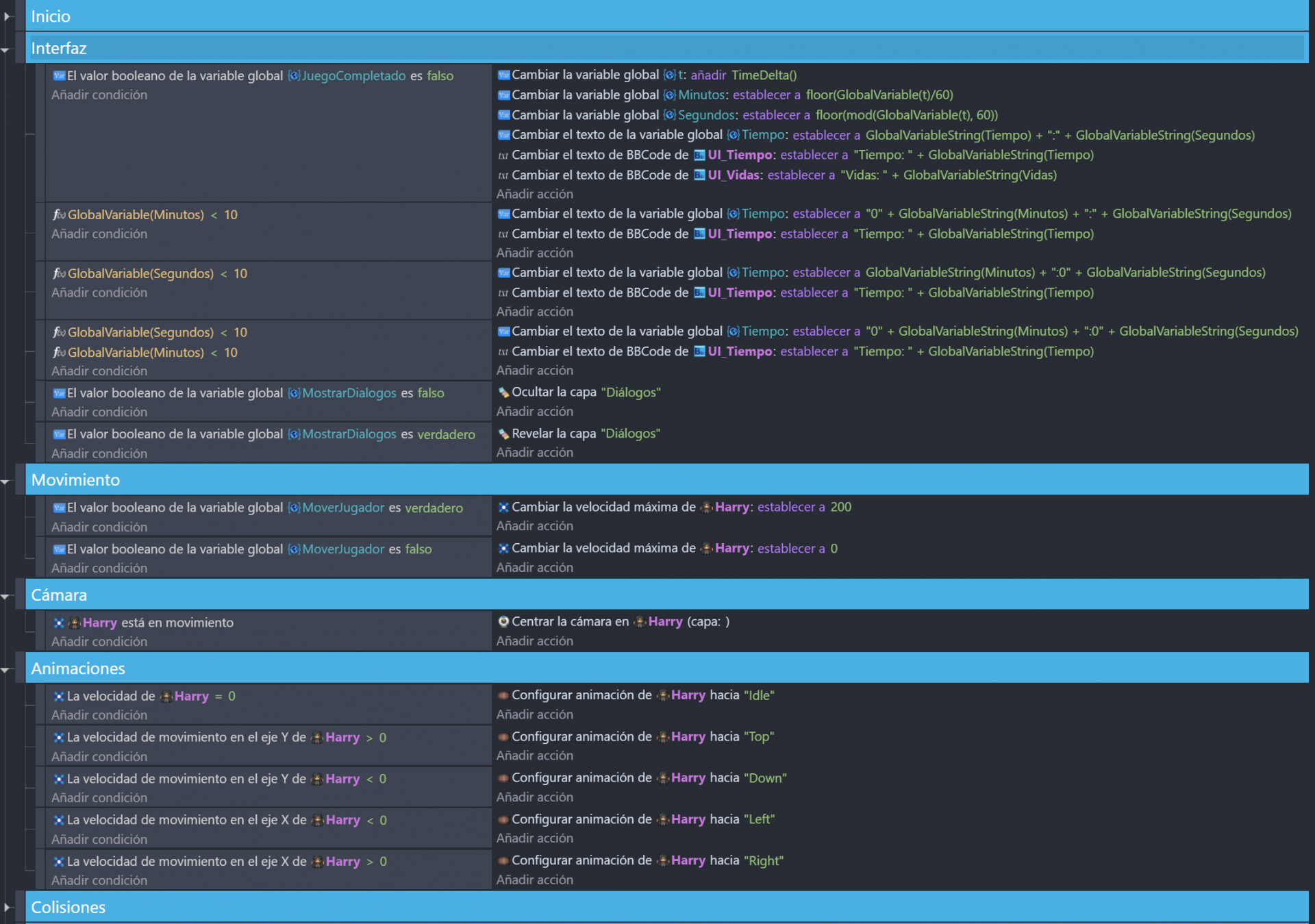
Task: Collapse the Movimiento group arrow
Action: [5, 482]
